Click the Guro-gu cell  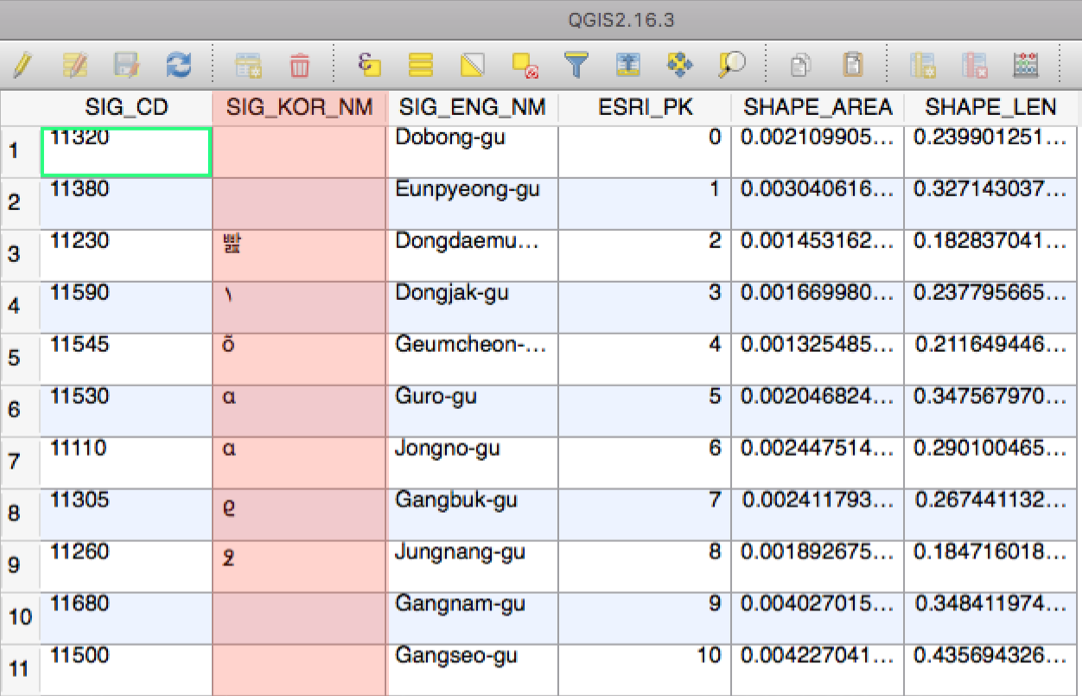472,410
